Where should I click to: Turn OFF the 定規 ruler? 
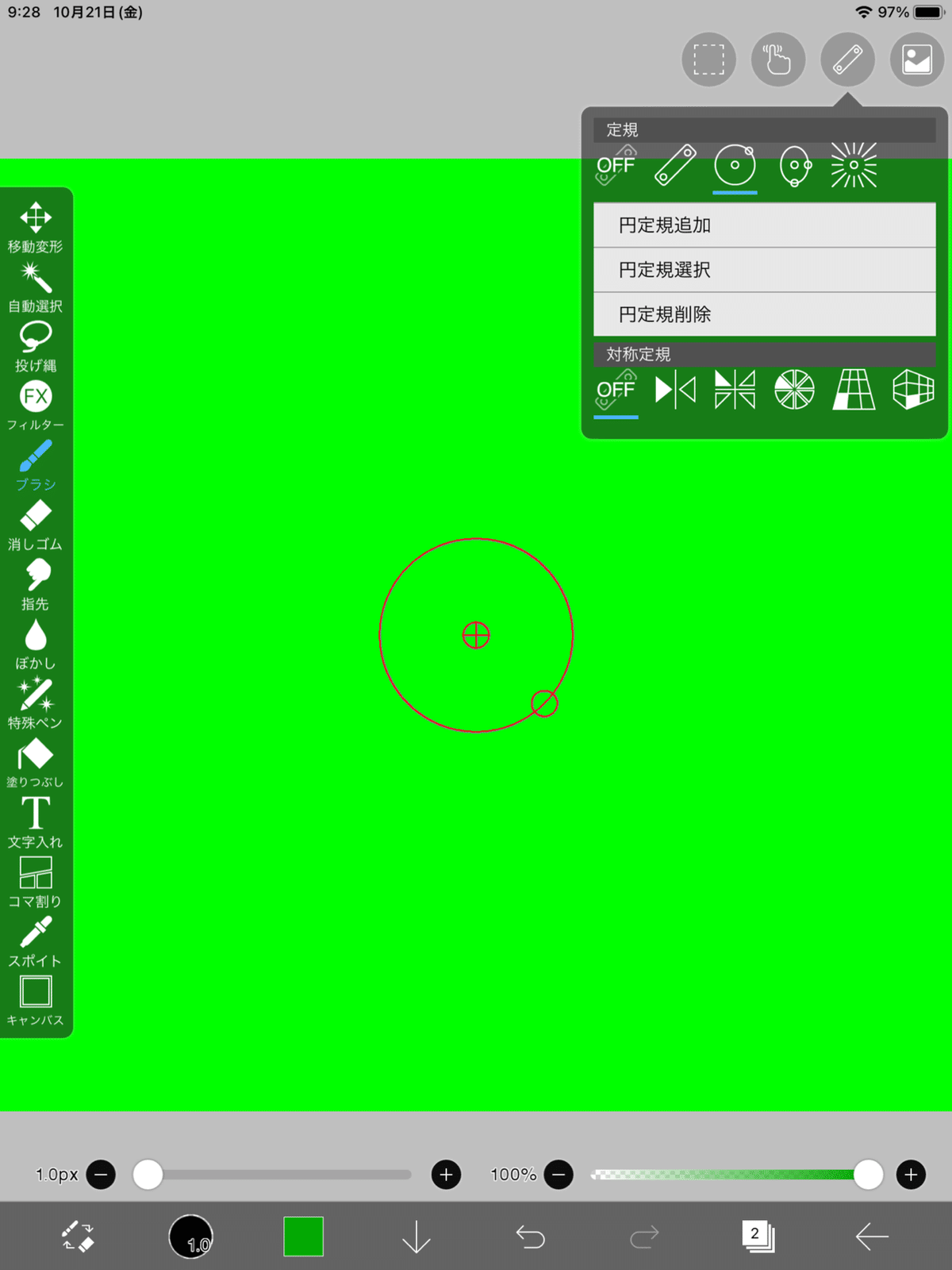click(616, 165)
